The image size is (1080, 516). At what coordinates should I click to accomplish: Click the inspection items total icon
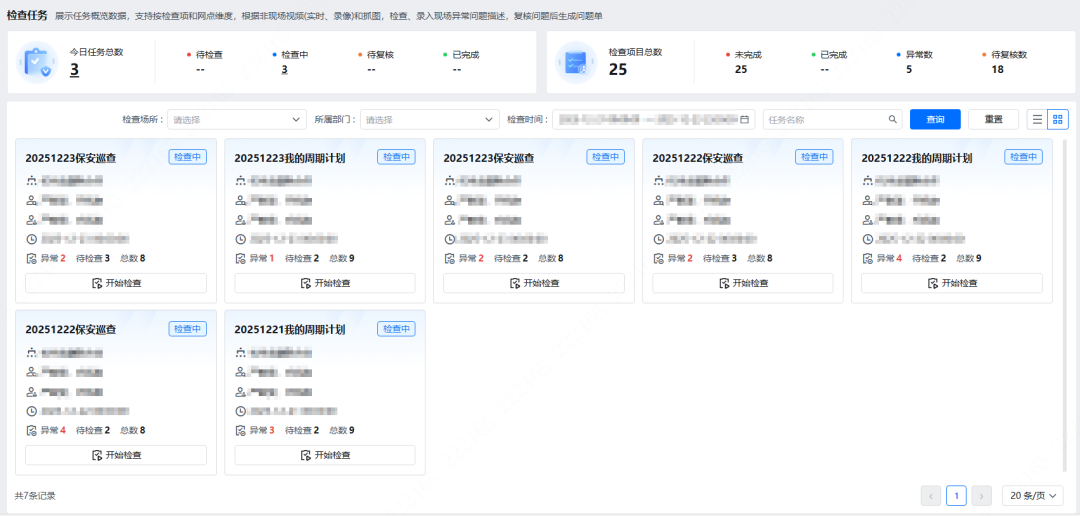coord(578,62)
